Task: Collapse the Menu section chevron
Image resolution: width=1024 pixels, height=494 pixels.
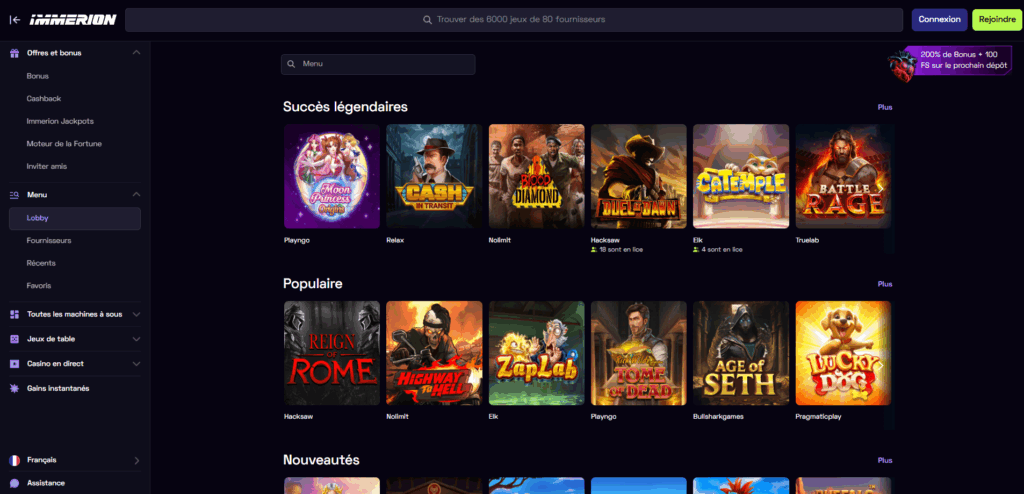Action: [x=136, y=195]
